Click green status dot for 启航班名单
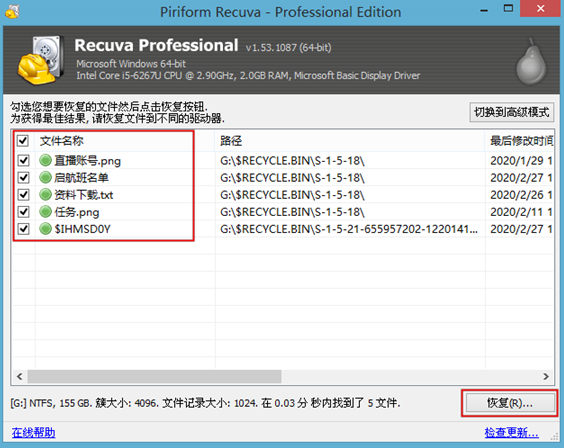The width and height of the screenshot is (564, 448). [46, 177]
